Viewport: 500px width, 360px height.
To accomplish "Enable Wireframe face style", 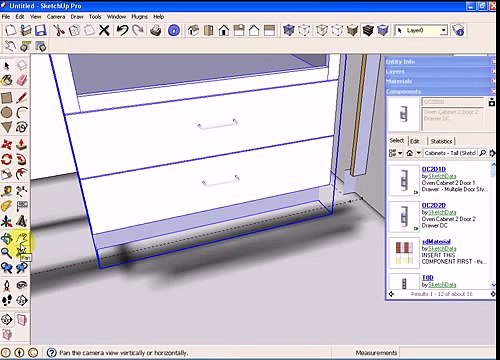I will click(x=304, y=31).
